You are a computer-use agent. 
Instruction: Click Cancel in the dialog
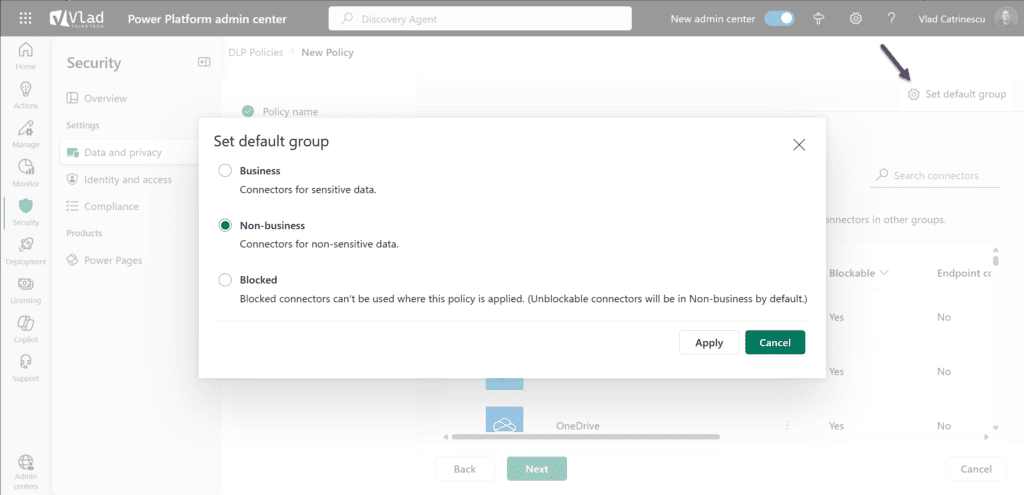click(775, 342)
